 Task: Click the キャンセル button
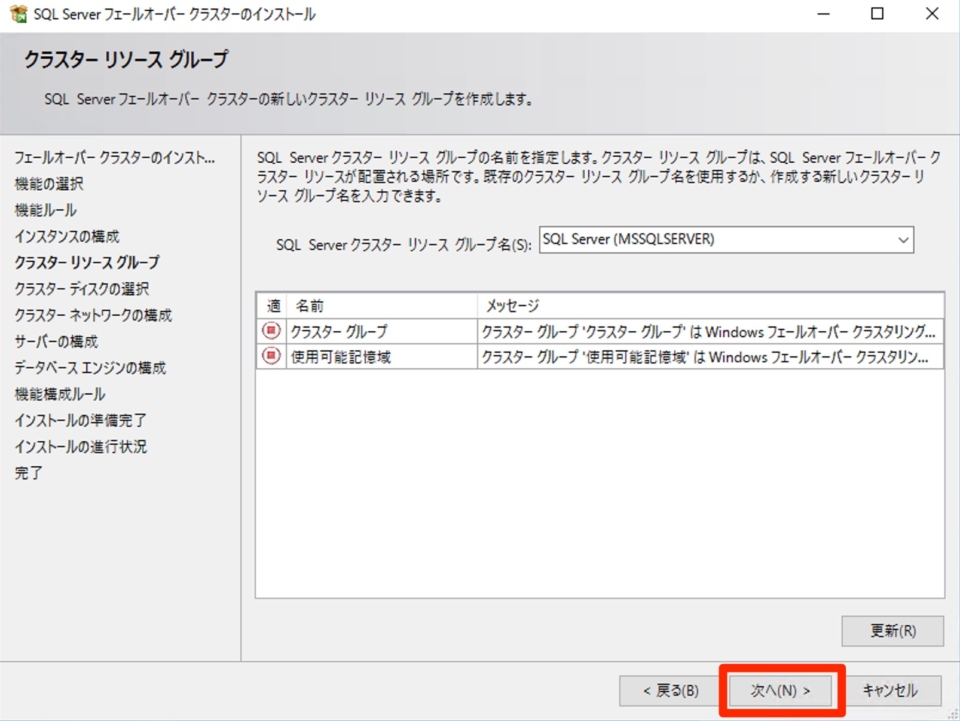click(890, 690)
